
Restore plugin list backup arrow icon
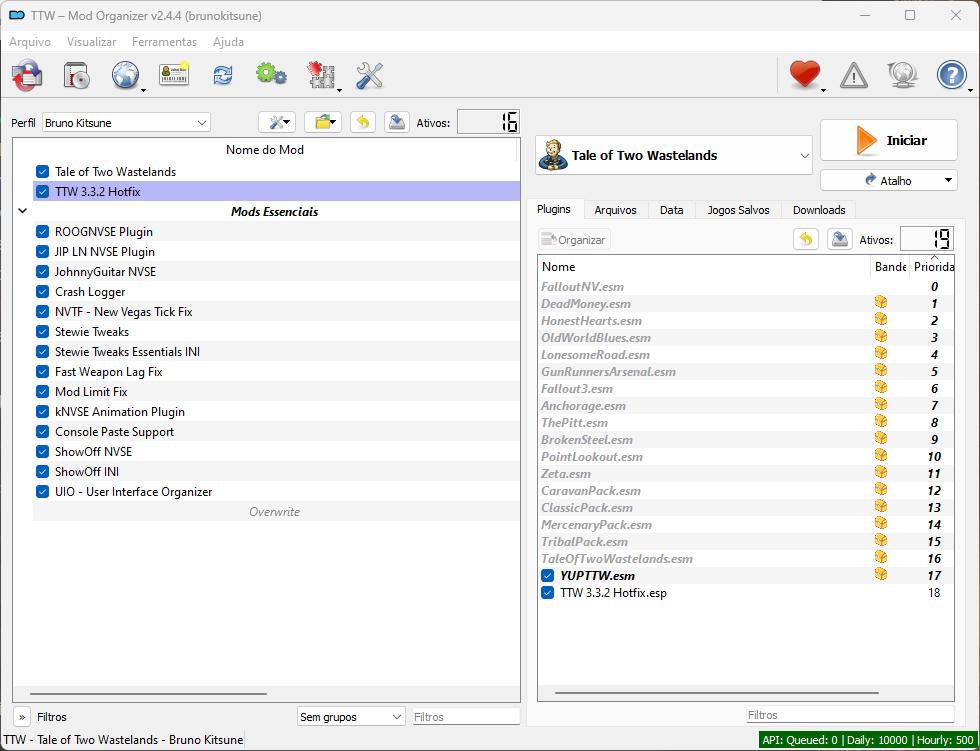coord(806,239)
